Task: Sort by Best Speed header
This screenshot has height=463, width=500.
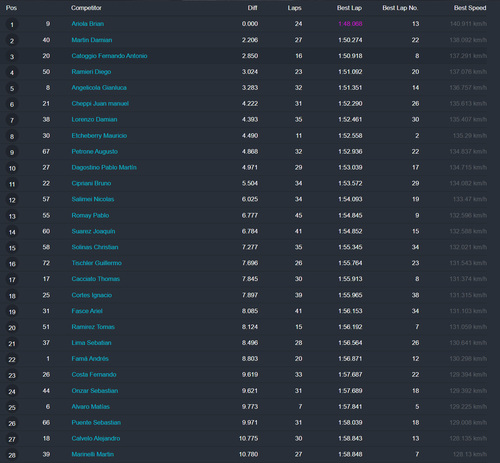Action: [470, 8]
